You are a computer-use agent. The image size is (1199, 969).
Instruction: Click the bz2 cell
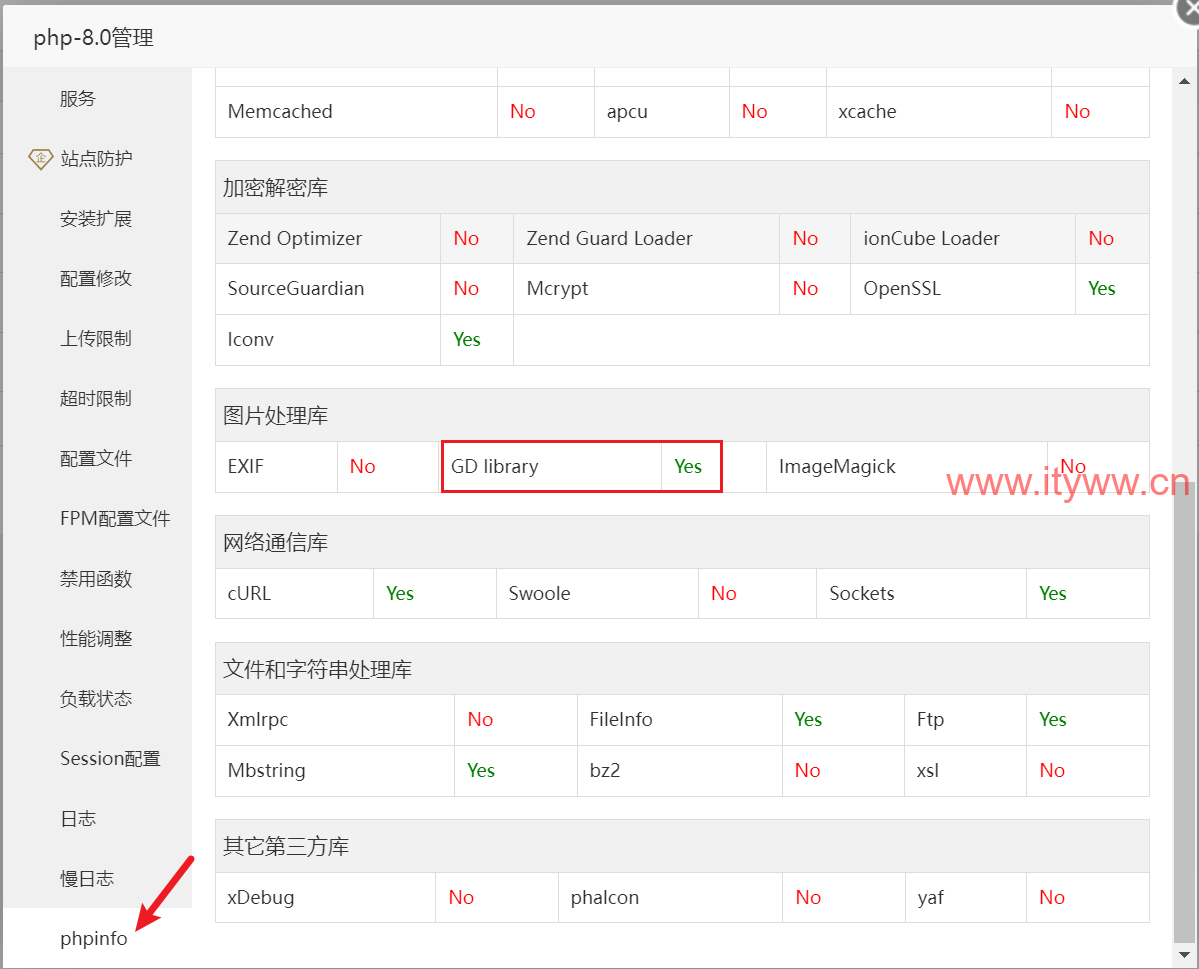point(680,770)
